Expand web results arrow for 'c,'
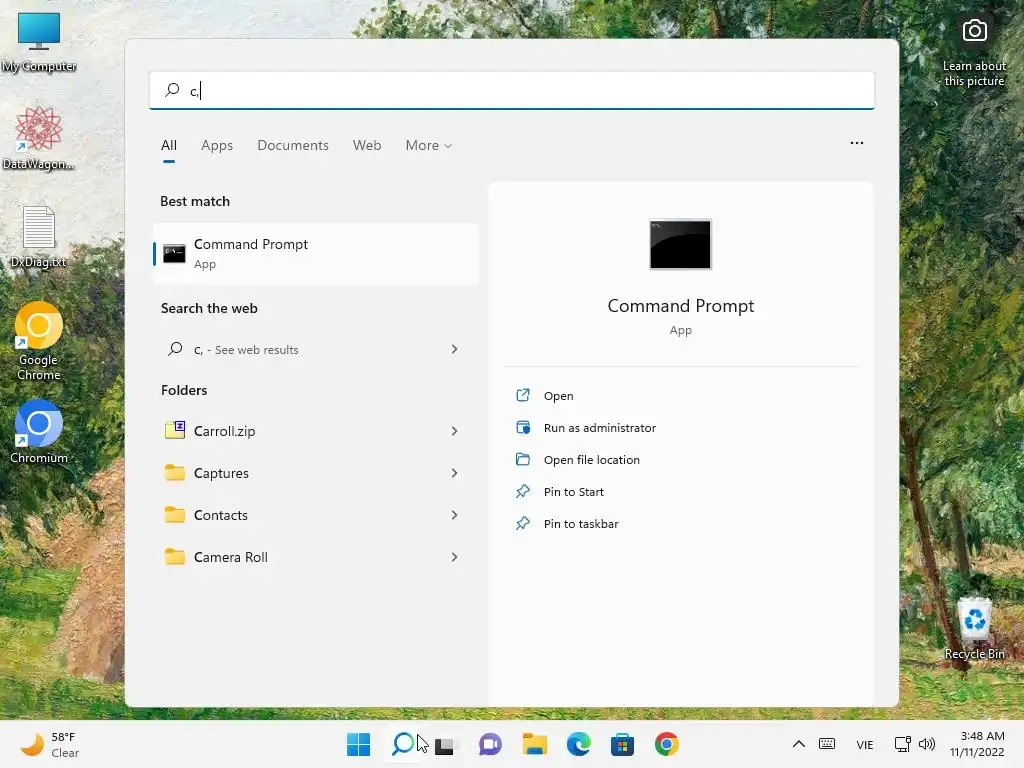Screen dimensions: 1024x768 pyautogui.click(x=455, y=349)
